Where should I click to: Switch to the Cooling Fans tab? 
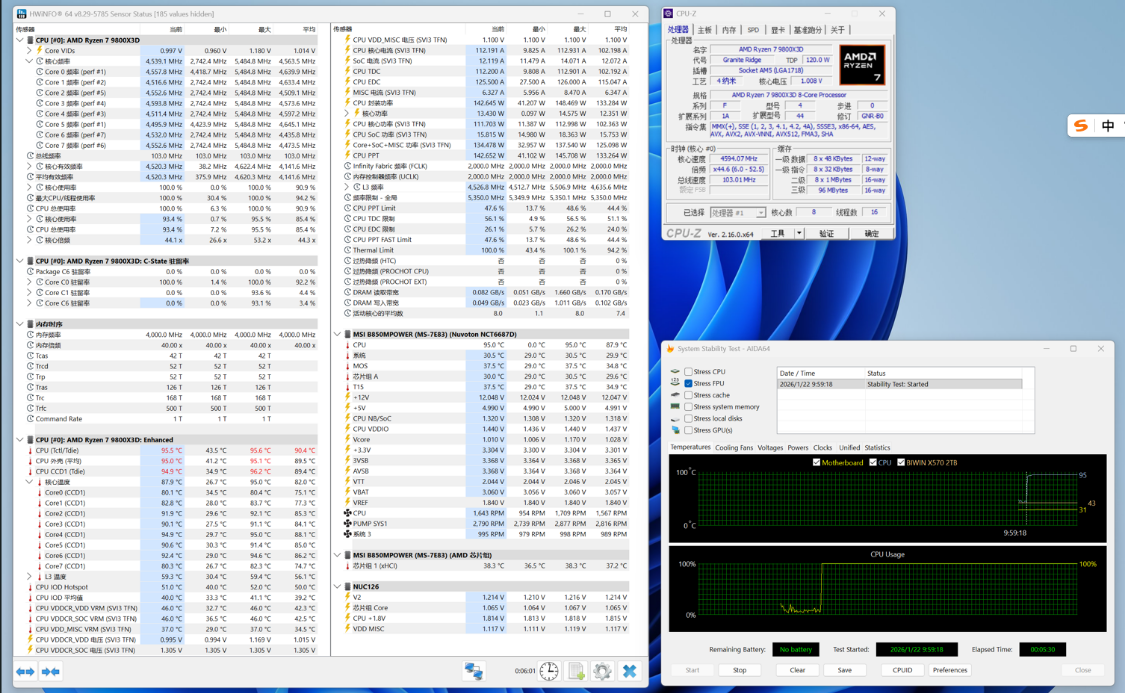pyautogui.click(x=734, y=448)
